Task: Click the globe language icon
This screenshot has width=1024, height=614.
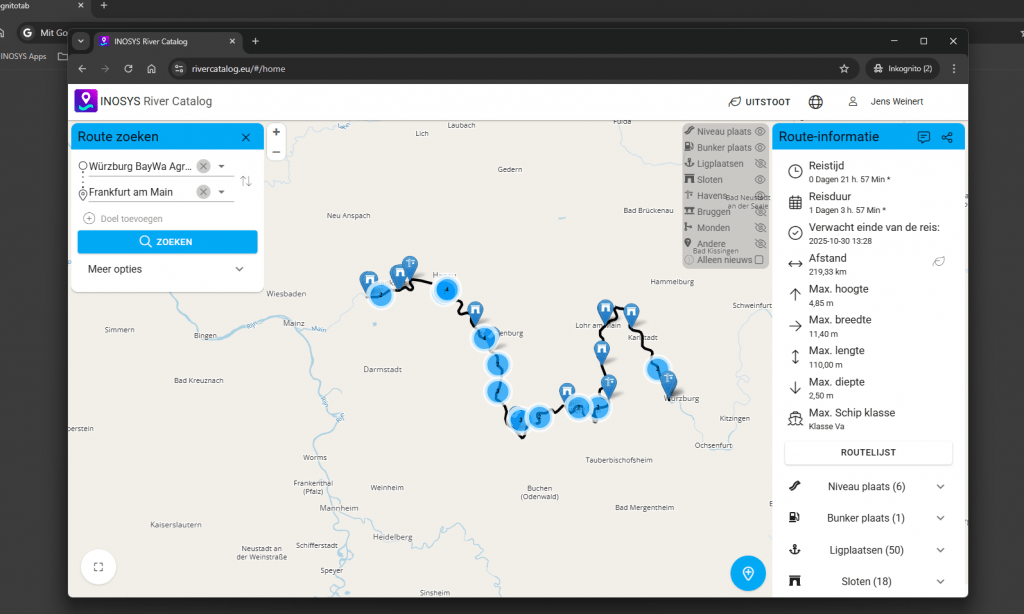Action: click(x=816, y=102)
